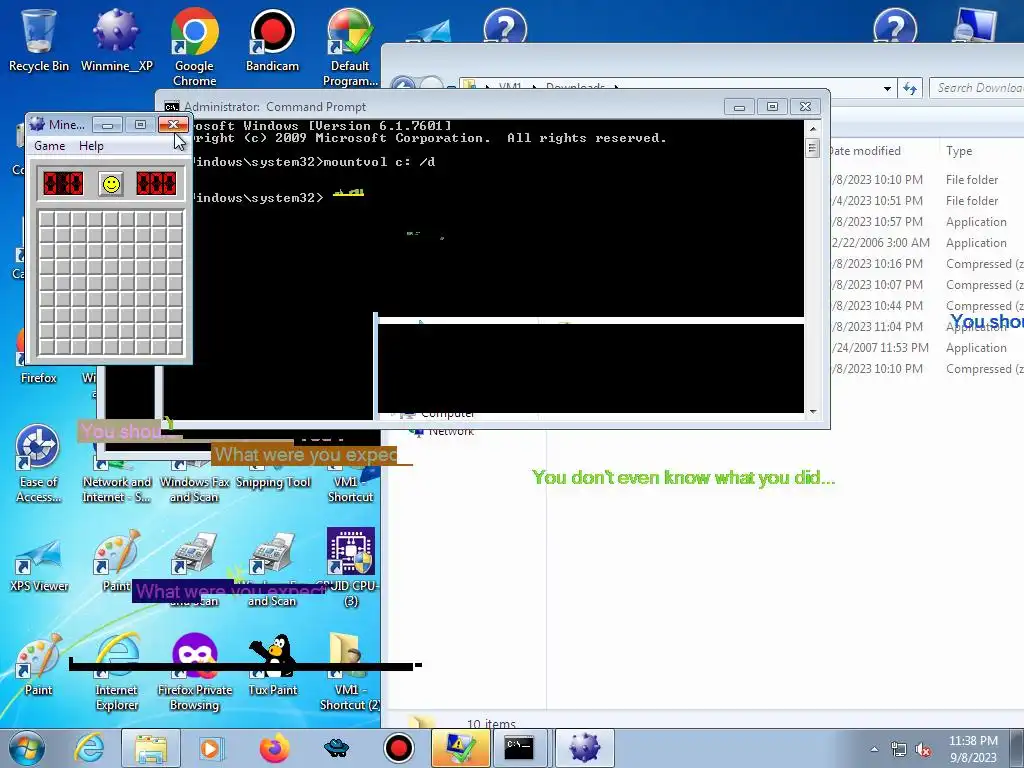Click the Command Prompt scrollbar thumb
1024x768 pixels.
click(x=812, y=148)
